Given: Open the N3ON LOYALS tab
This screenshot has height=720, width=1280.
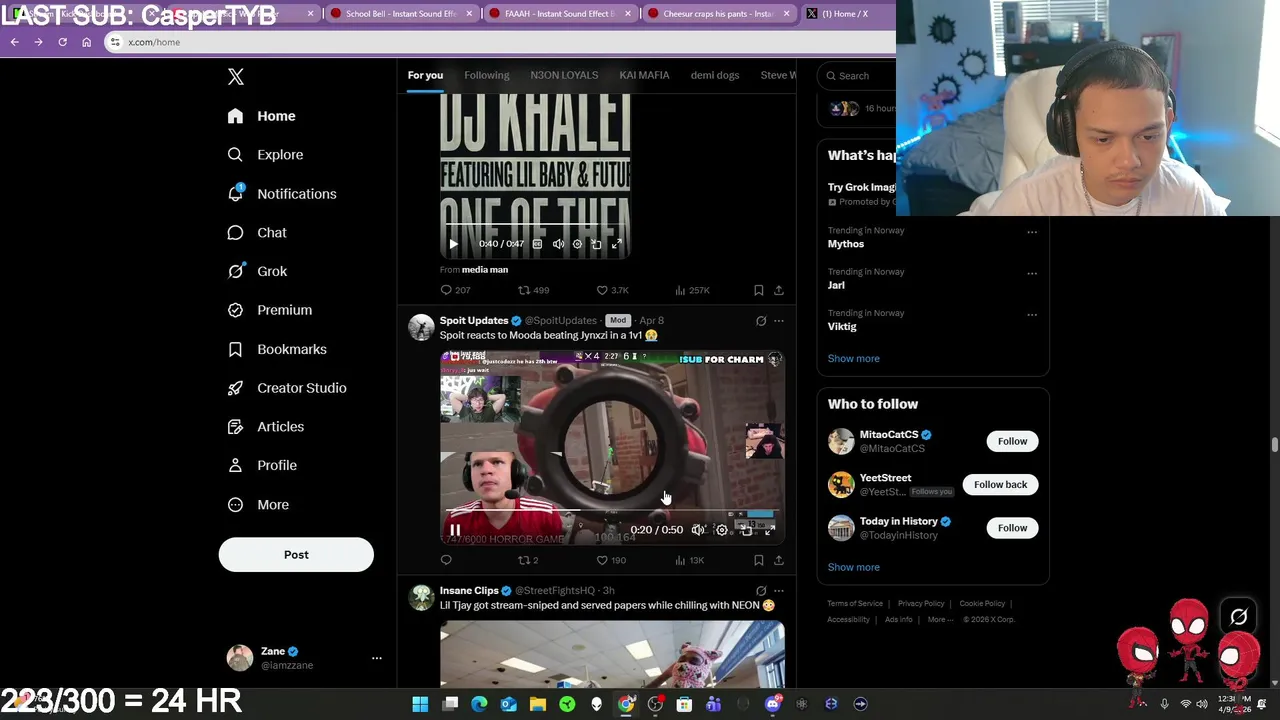Looking at the screenshot, I should click(x=564, y=75).
